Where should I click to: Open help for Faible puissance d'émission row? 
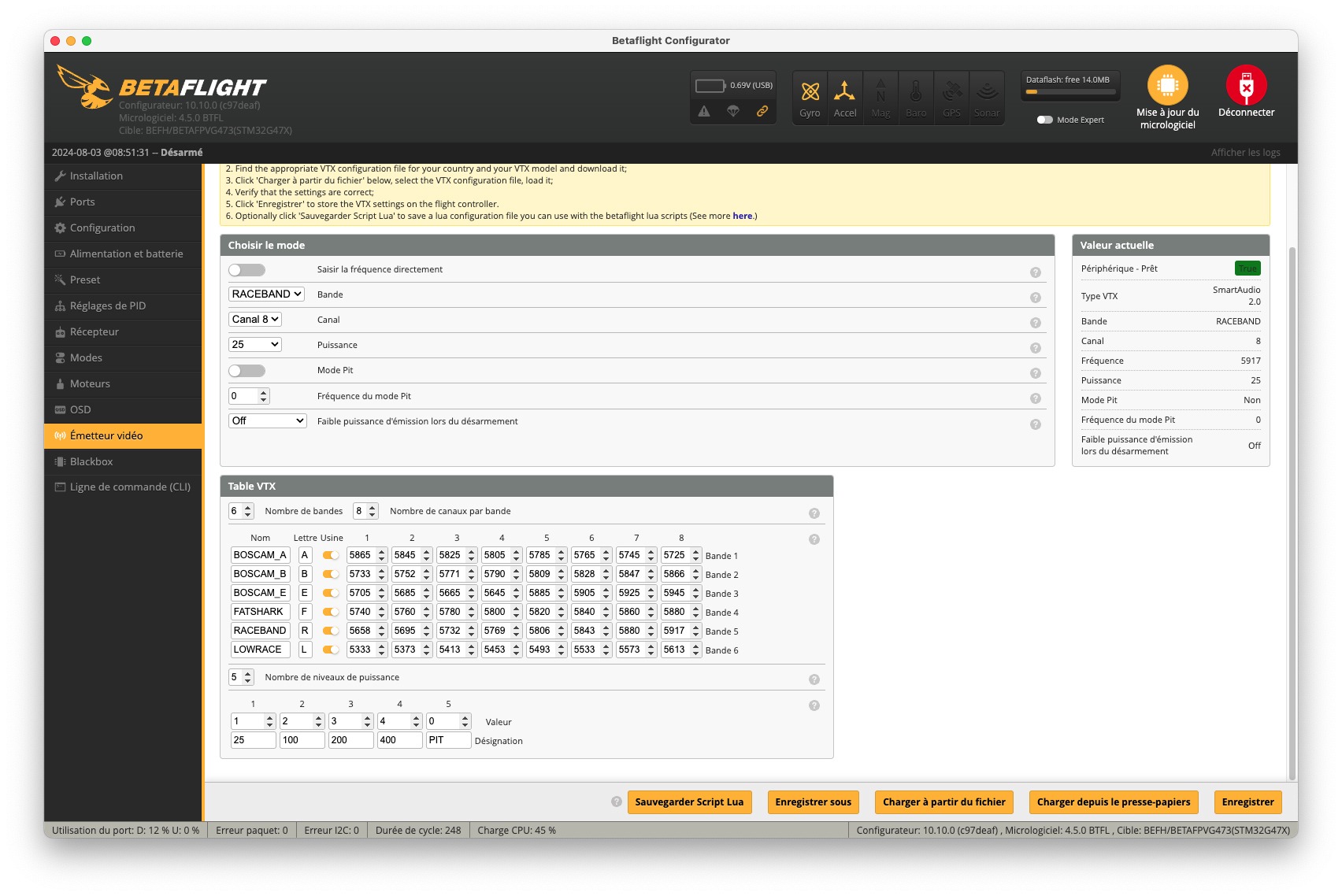(1036, 424)
